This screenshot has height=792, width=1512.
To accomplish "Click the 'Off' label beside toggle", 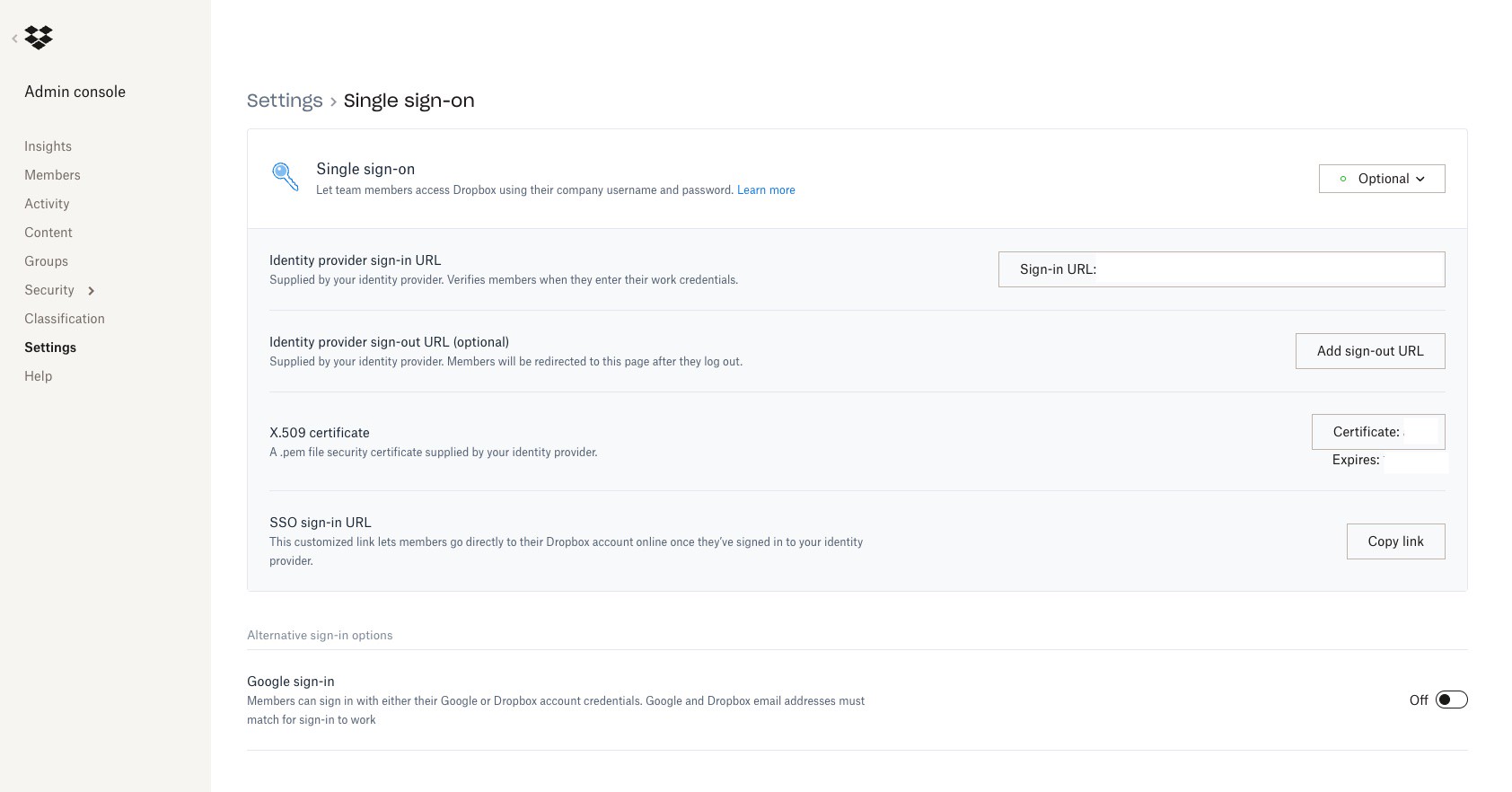I will 1419,700.
